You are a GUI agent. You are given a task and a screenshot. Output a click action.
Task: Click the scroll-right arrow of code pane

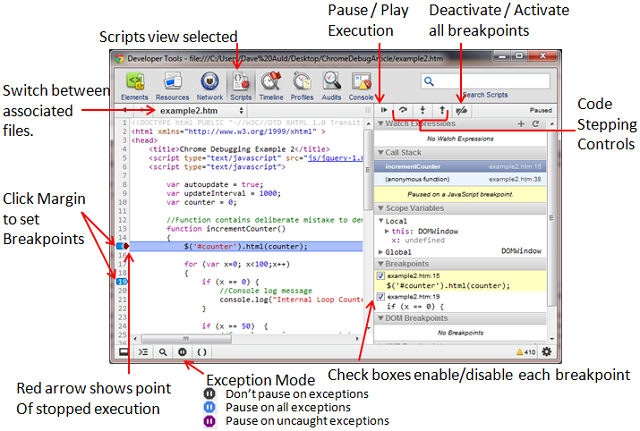click(x=358, y=339)
